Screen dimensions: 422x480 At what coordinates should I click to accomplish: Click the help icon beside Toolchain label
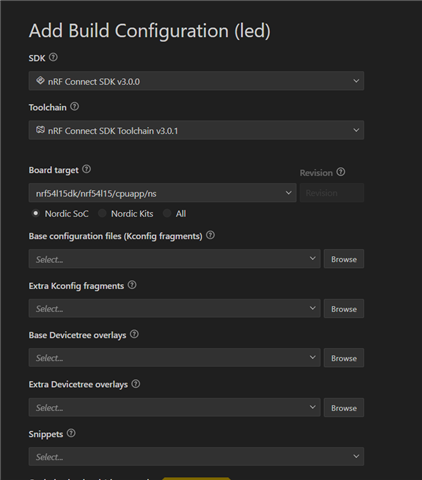75,107
